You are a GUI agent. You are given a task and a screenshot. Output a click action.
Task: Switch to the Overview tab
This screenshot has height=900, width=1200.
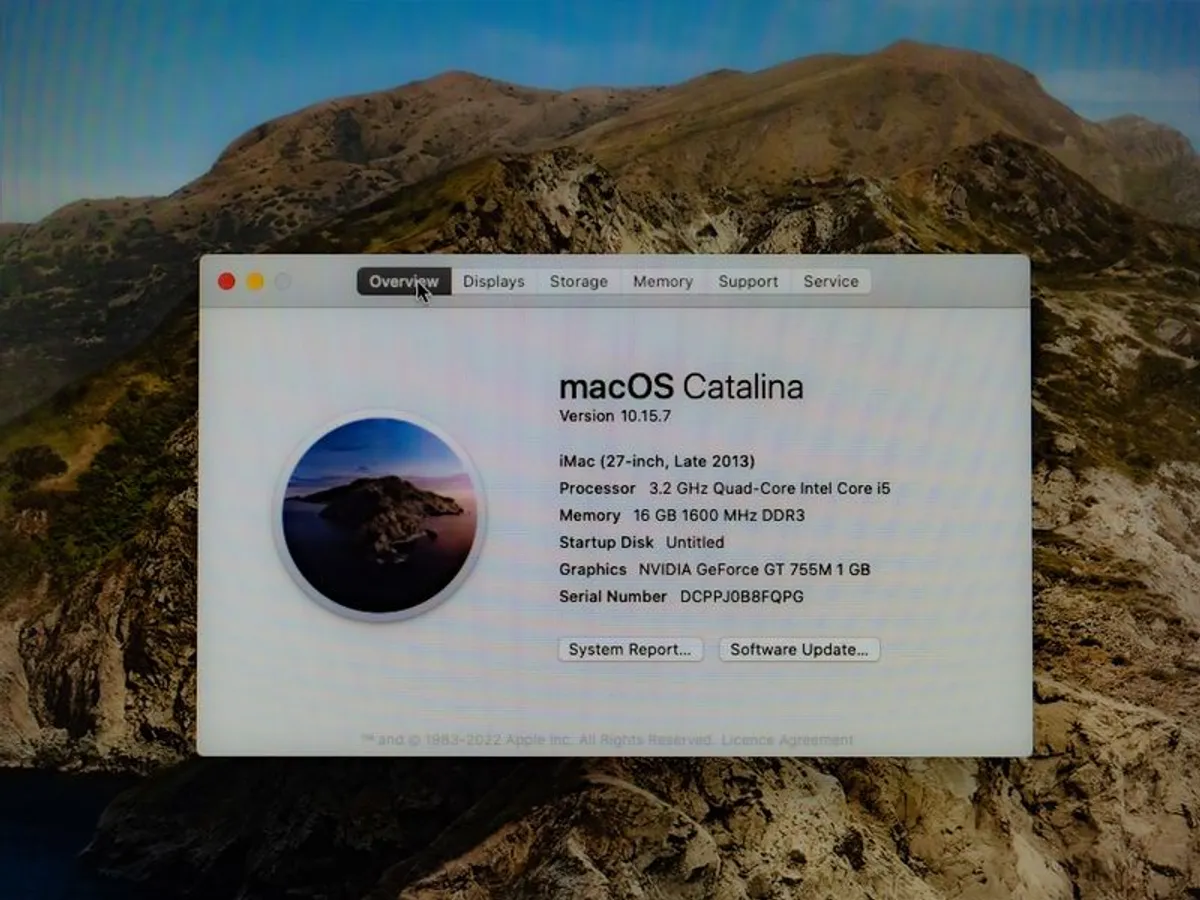(404, 282)
